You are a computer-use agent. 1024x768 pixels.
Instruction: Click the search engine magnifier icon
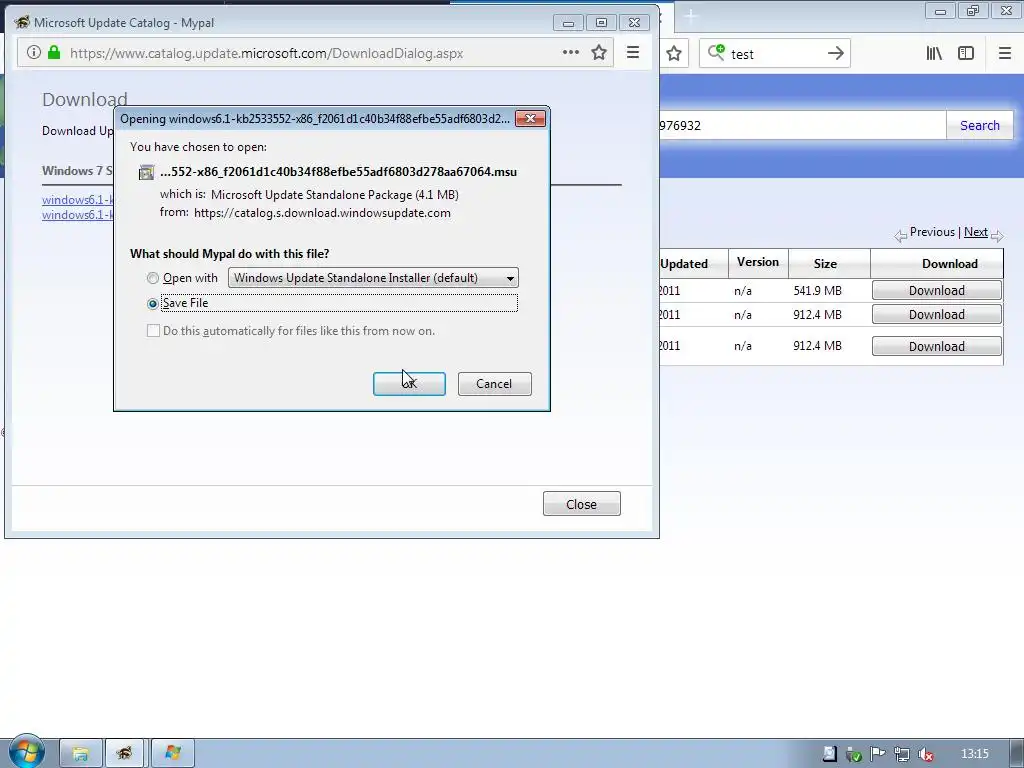click(716, 53)
